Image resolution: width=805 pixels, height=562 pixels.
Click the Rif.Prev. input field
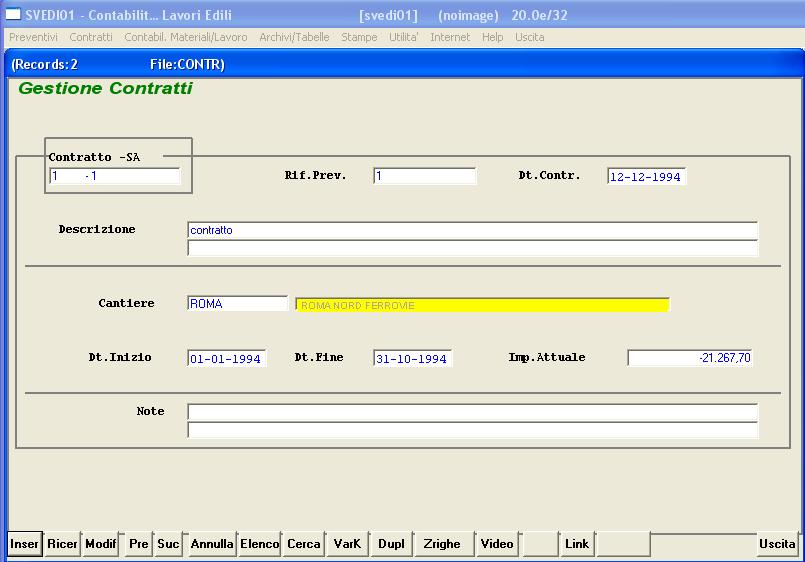(425, 176)
